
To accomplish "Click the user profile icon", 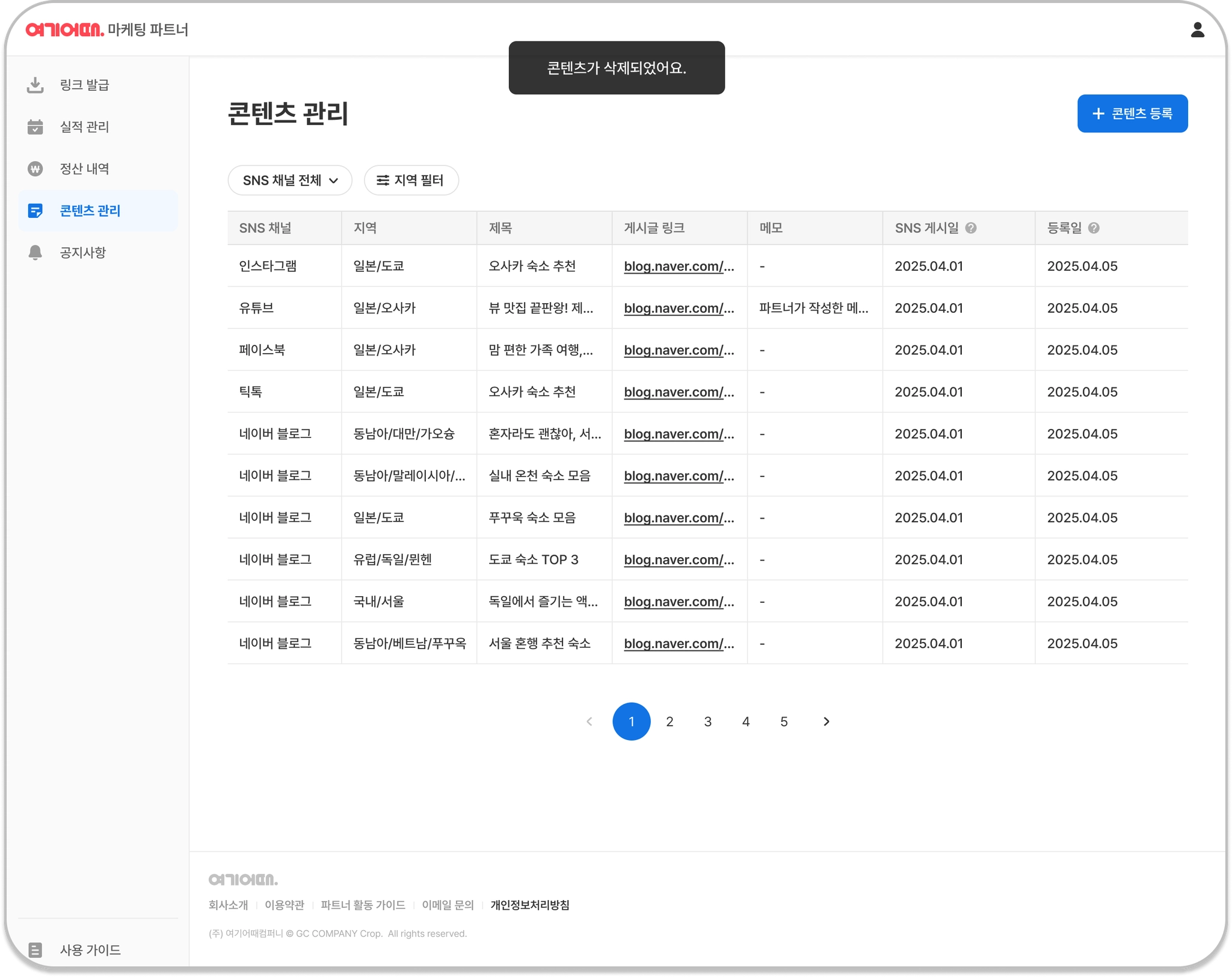I will (1197, 30).
